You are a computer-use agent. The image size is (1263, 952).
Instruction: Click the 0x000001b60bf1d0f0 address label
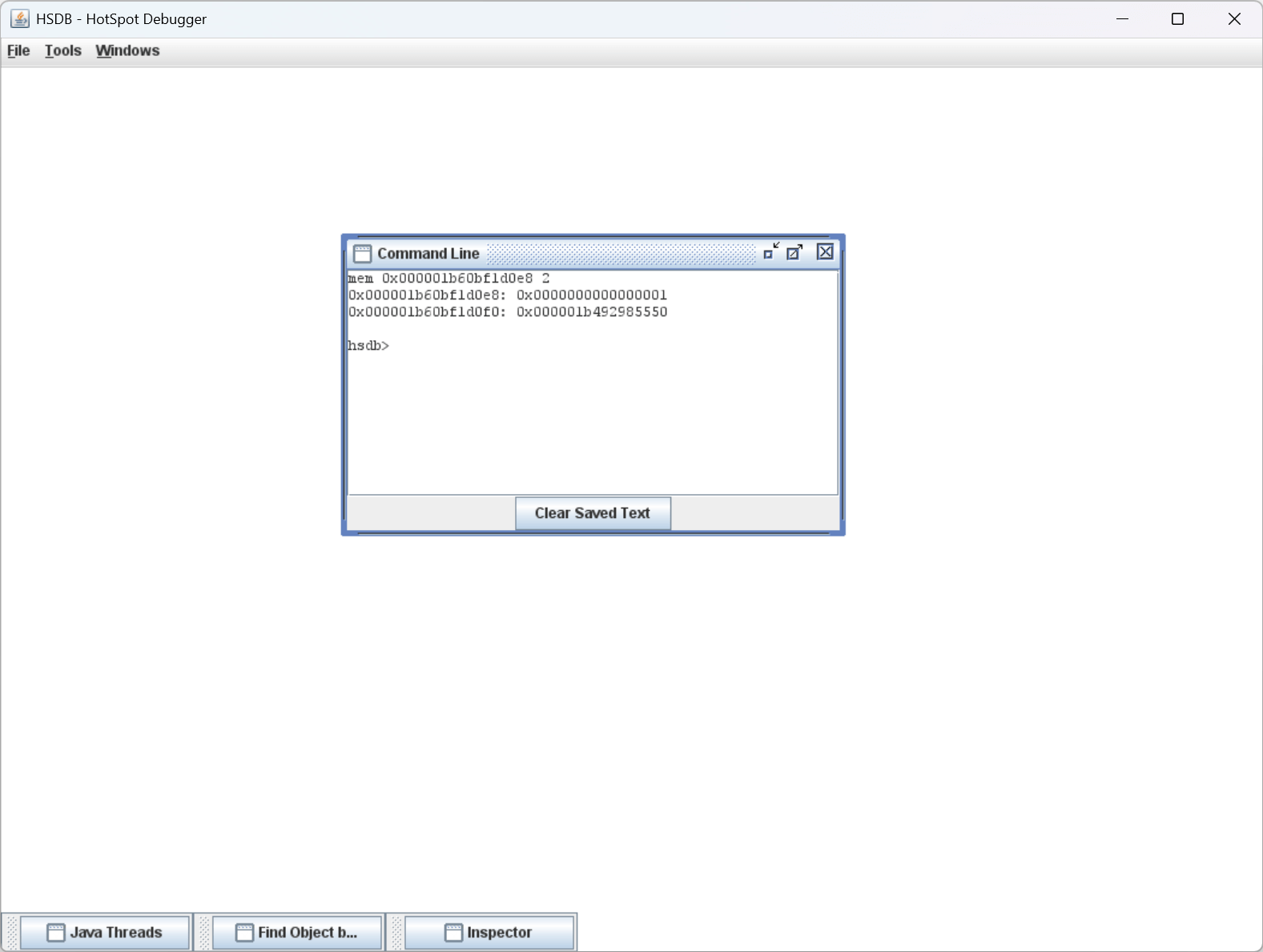[427, 312]
